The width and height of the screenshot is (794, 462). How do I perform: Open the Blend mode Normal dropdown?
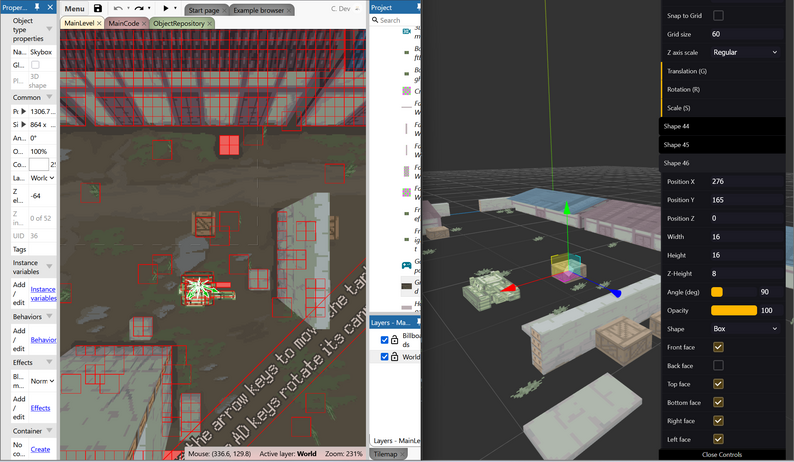click(42, 381)
